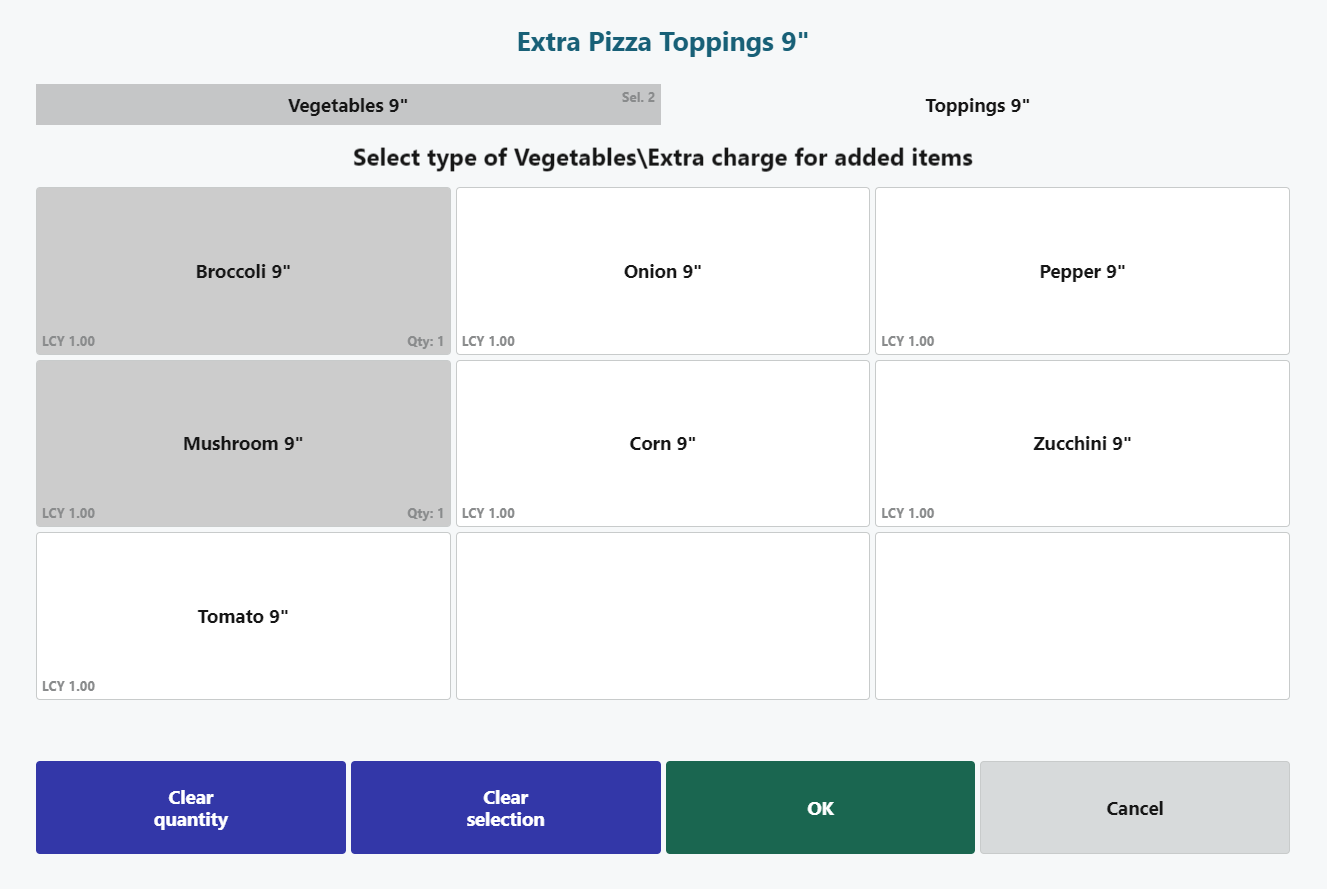
Task: Open the Toppings 9" tab
Action: 977,105
